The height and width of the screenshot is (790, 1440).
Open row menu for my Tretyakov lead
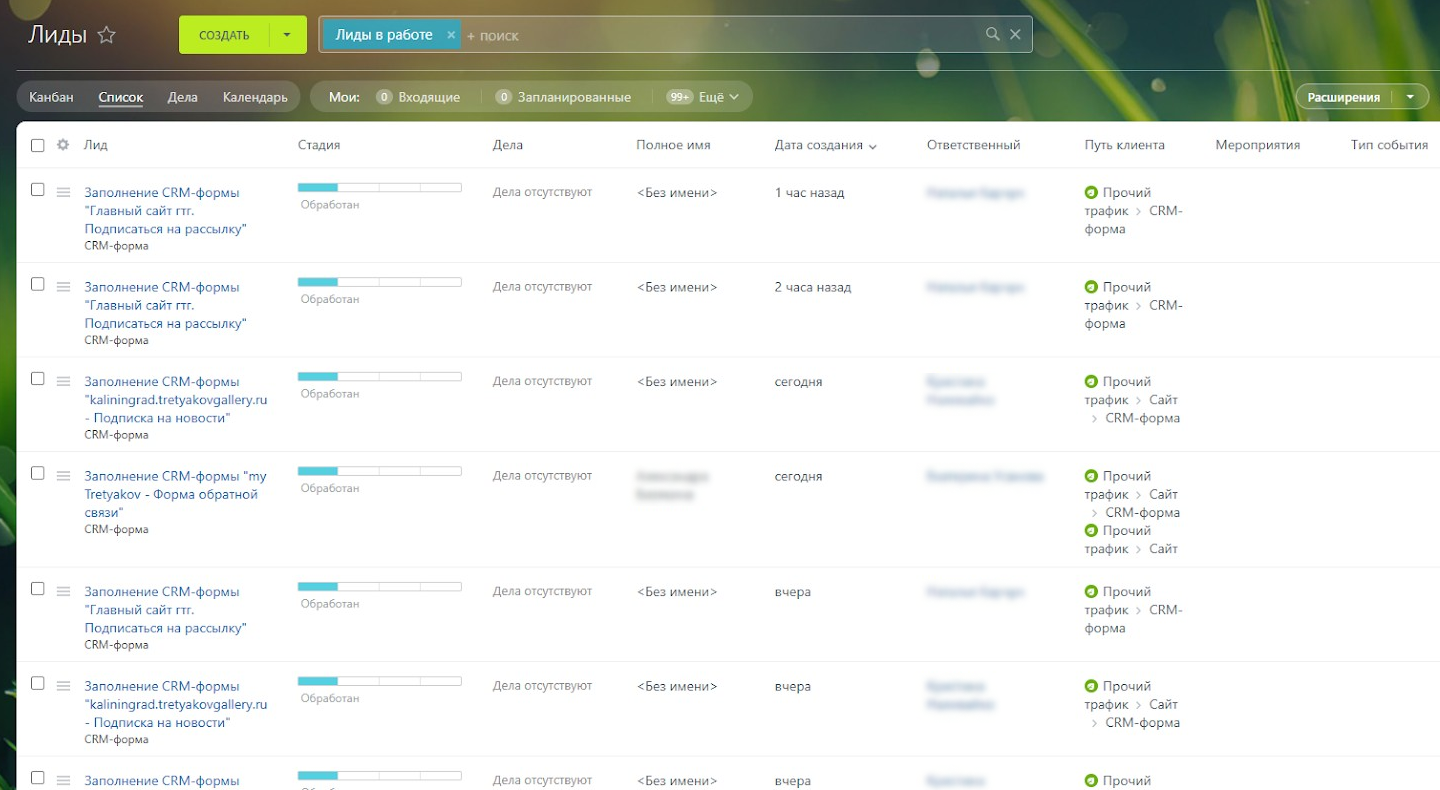(63, 476)
